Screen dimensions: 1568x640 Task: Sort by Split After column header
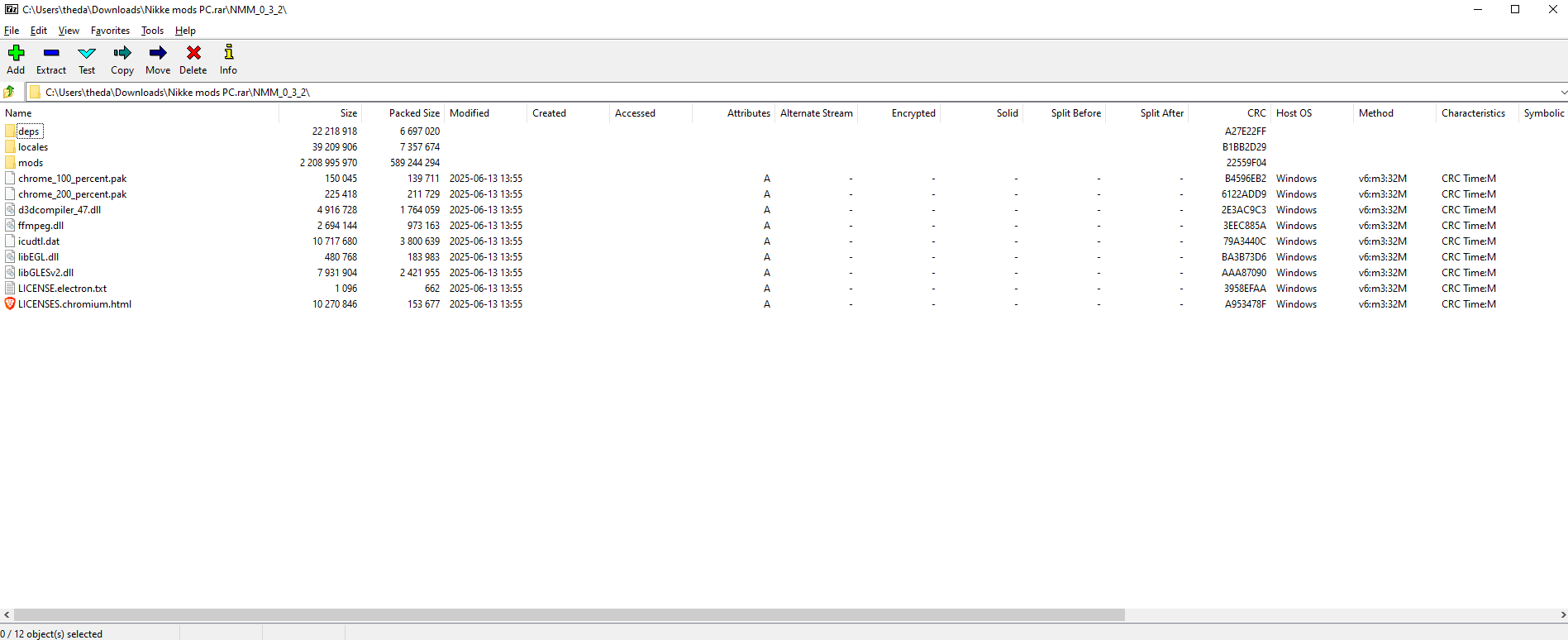(1147, 113)
